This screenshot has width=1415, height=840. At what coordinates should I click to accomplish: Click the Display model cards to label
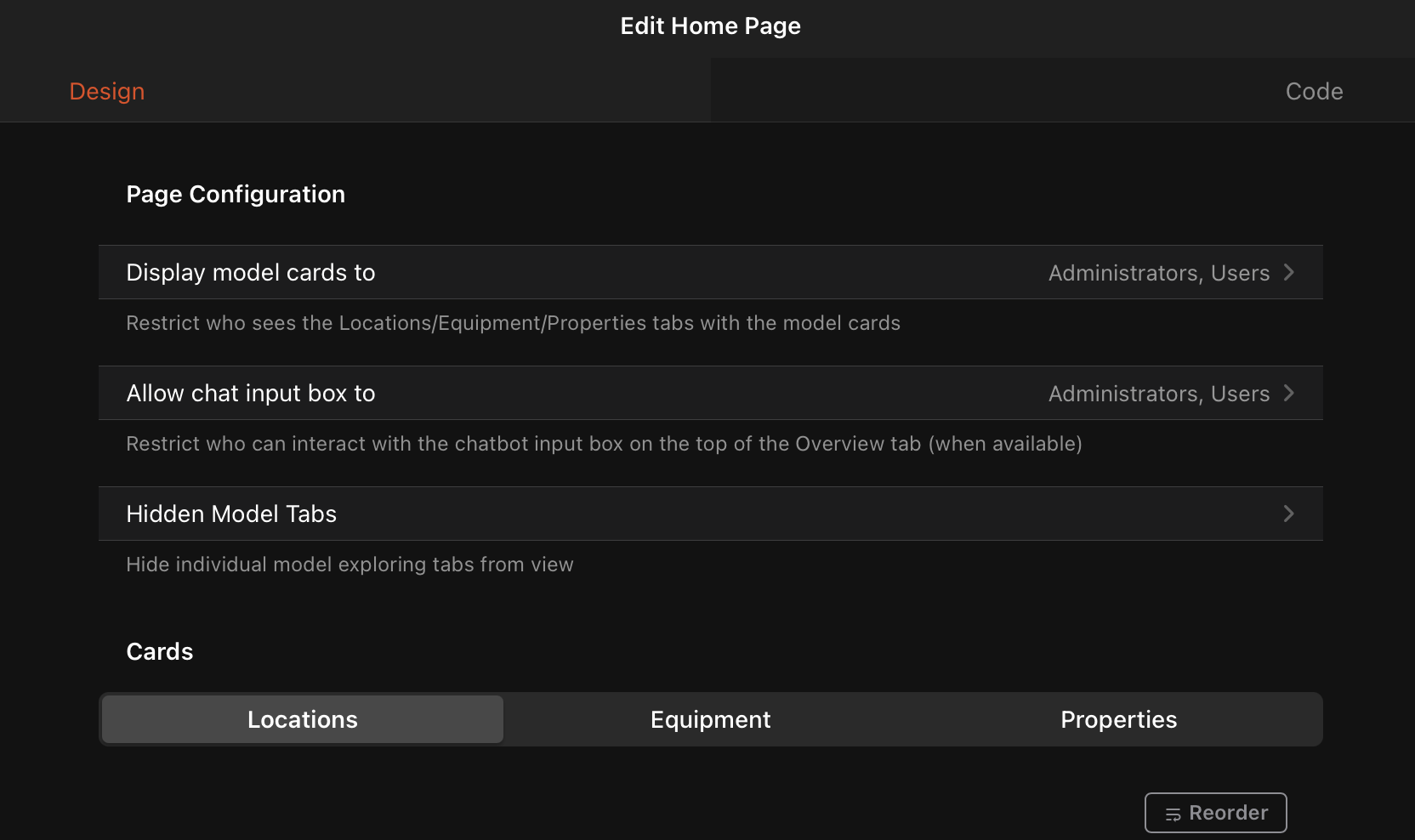tap(251, 272)
